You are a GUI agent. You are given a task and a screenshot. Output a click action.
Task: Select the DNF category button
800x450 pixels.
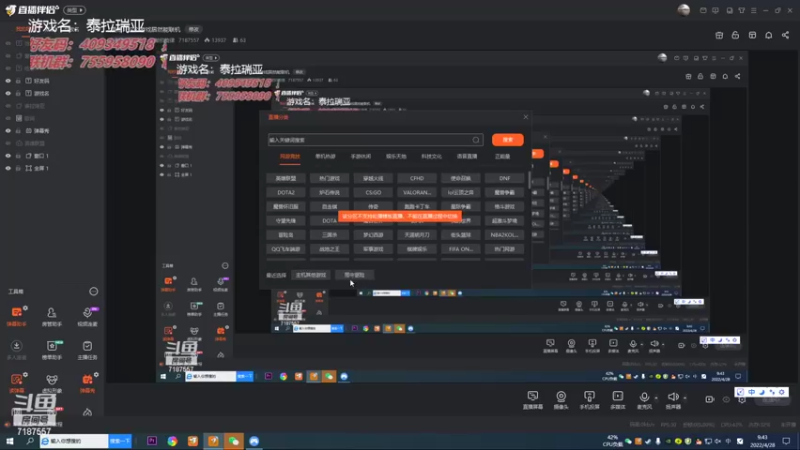tap(504, 179)
